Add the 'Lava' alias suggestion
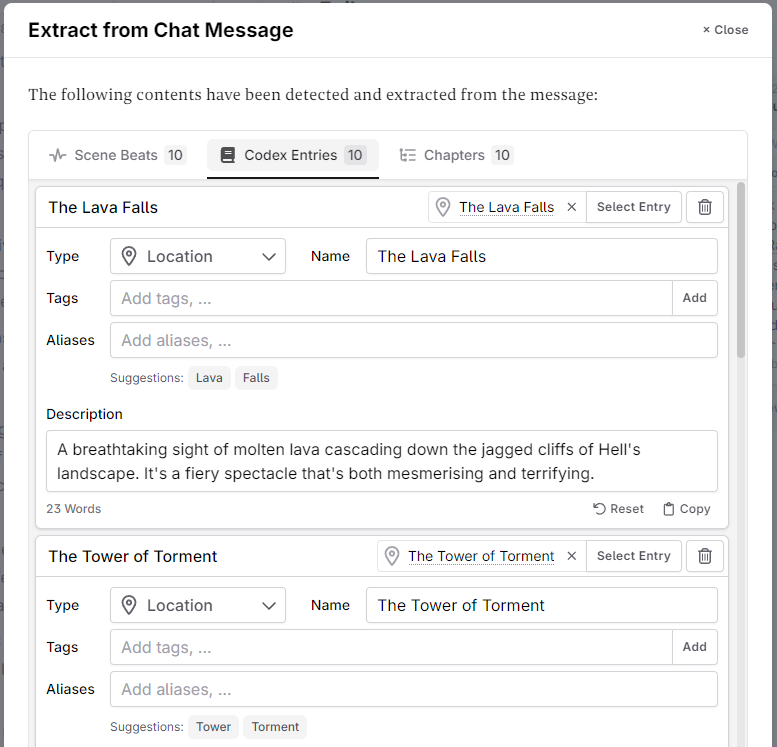Viewport: 777px width, 747px height. click(209, 378)
